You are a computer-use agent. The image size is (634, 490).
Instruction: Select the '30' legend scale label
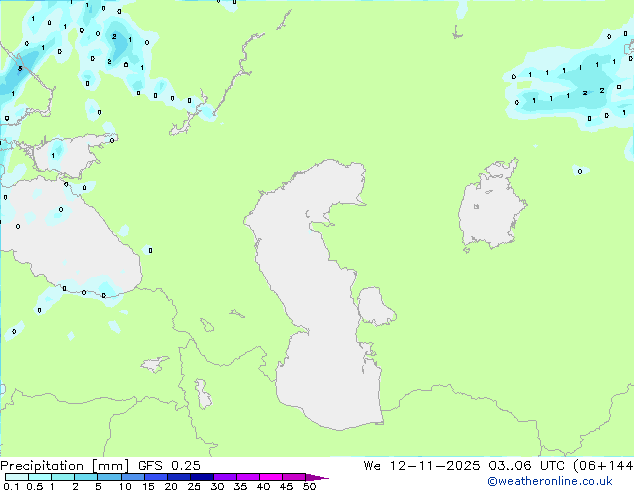[217, 486]
